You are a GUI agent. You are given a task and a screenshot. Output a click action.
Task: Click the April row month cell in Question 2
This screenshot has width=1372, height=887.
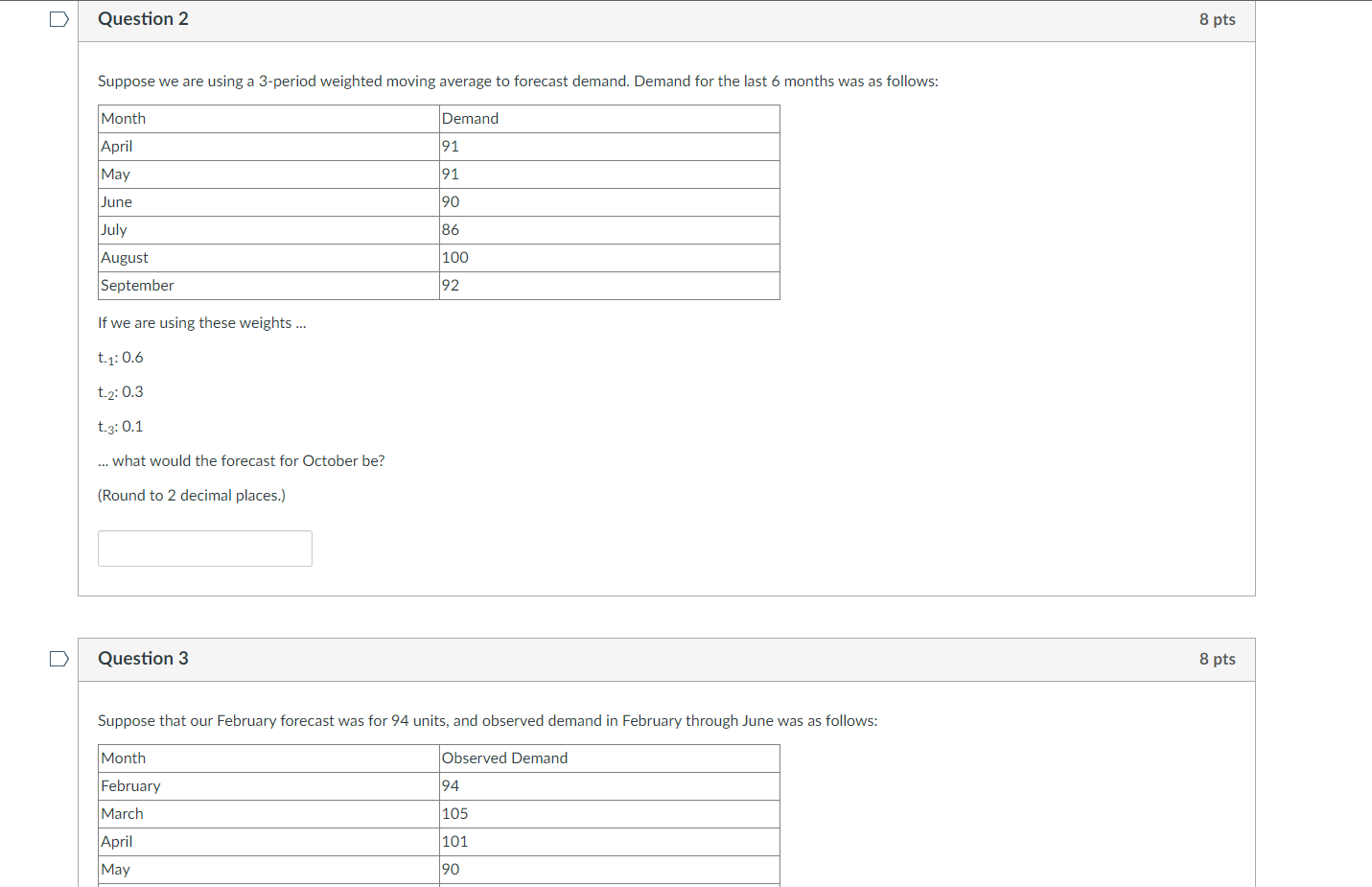click(x=268, y=147)
